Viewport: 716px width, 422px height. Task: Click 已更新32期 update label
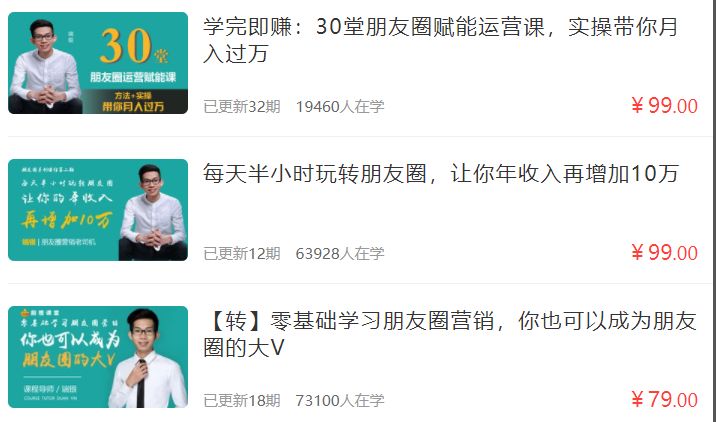pyautogui.click(x=242, y=106)
